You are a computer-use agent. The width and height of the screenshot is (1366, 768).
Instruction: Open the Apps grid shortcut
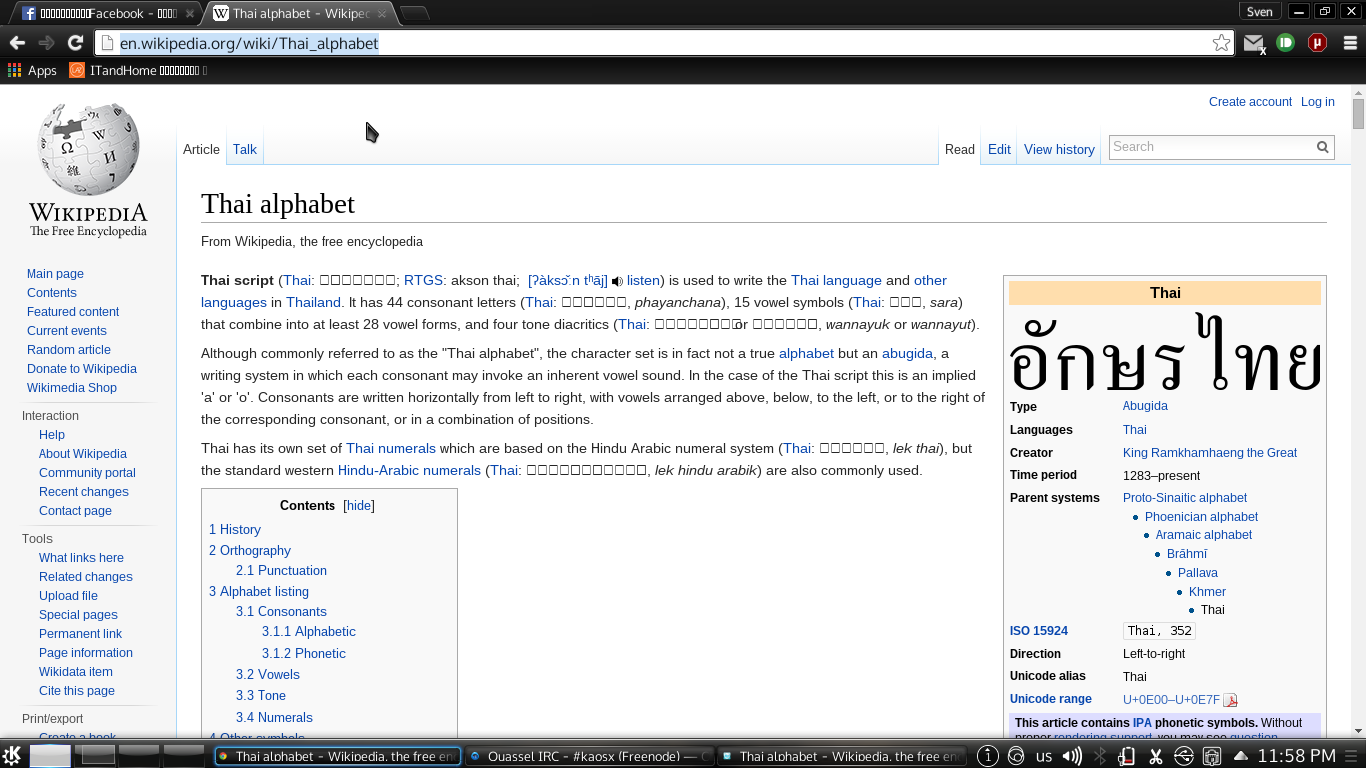[x=32, y=71]
